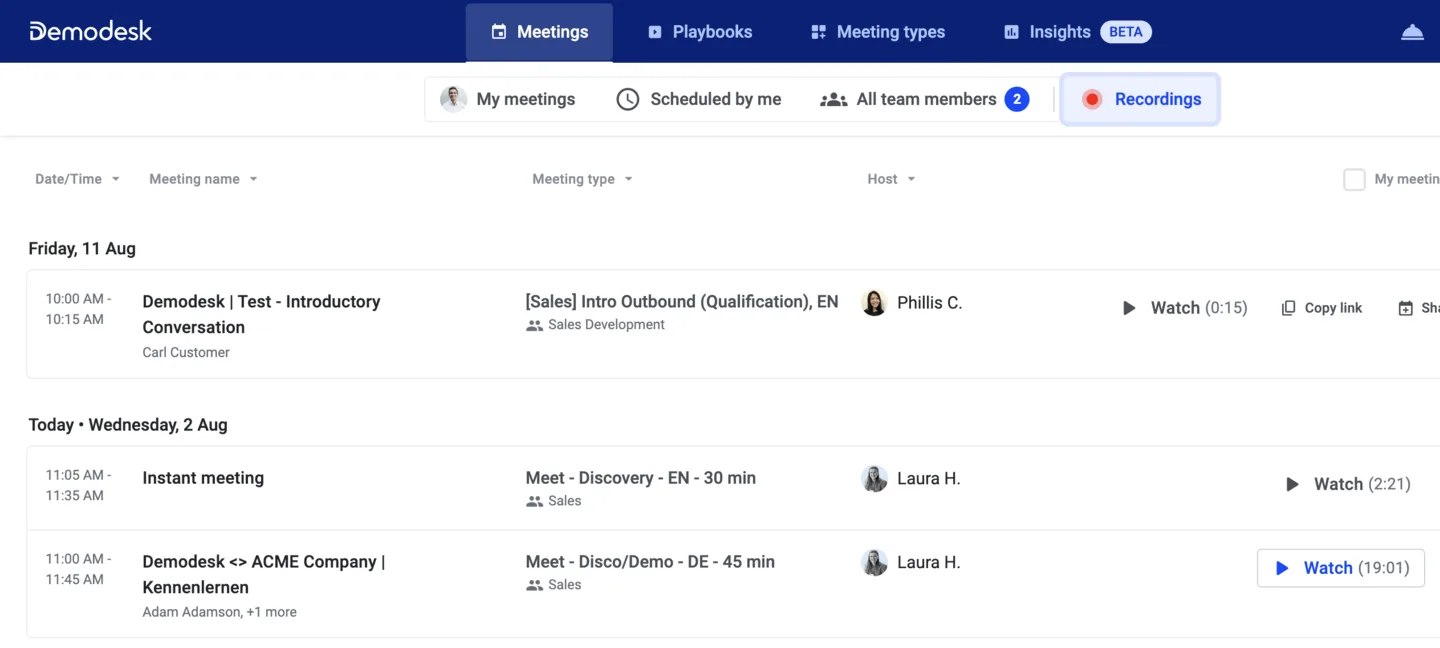
Task: Click the red record icon in Recordings
Action: click(1092, 99)
